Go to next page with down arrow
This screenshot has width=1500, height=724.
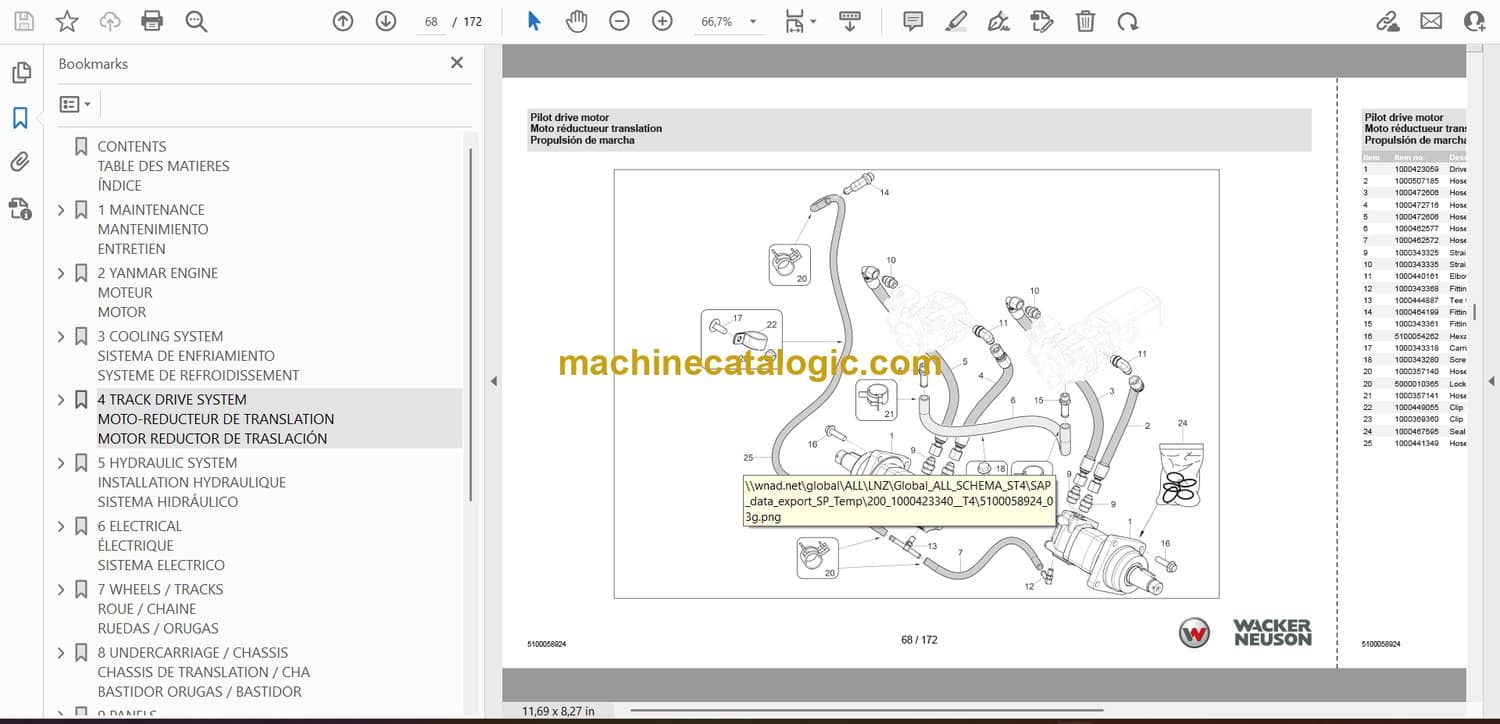(386, 21)
